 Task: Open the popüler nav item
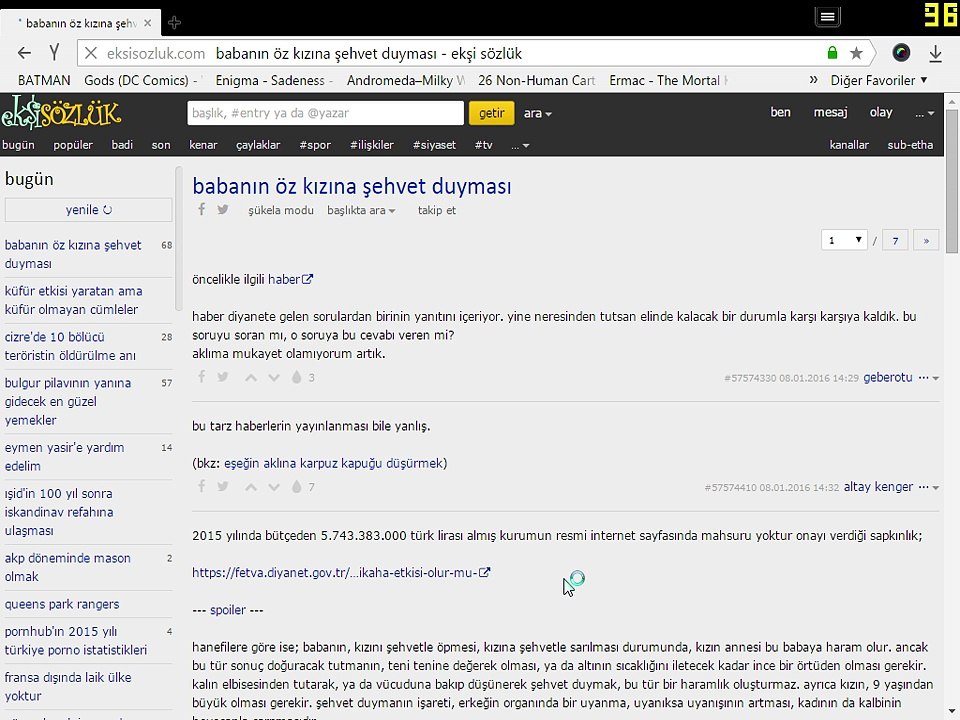pos(73,145)
